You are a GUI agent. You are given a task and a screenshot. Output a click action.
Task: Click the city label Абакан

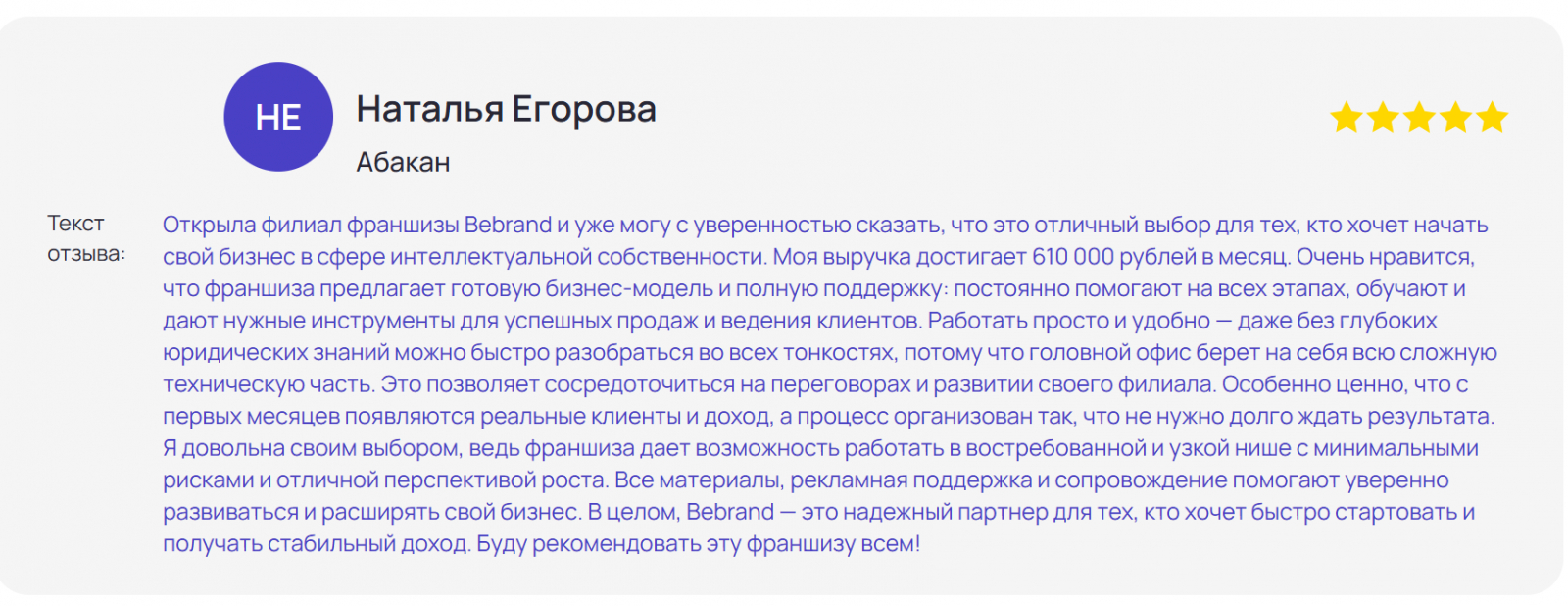(x=403, y=162)
